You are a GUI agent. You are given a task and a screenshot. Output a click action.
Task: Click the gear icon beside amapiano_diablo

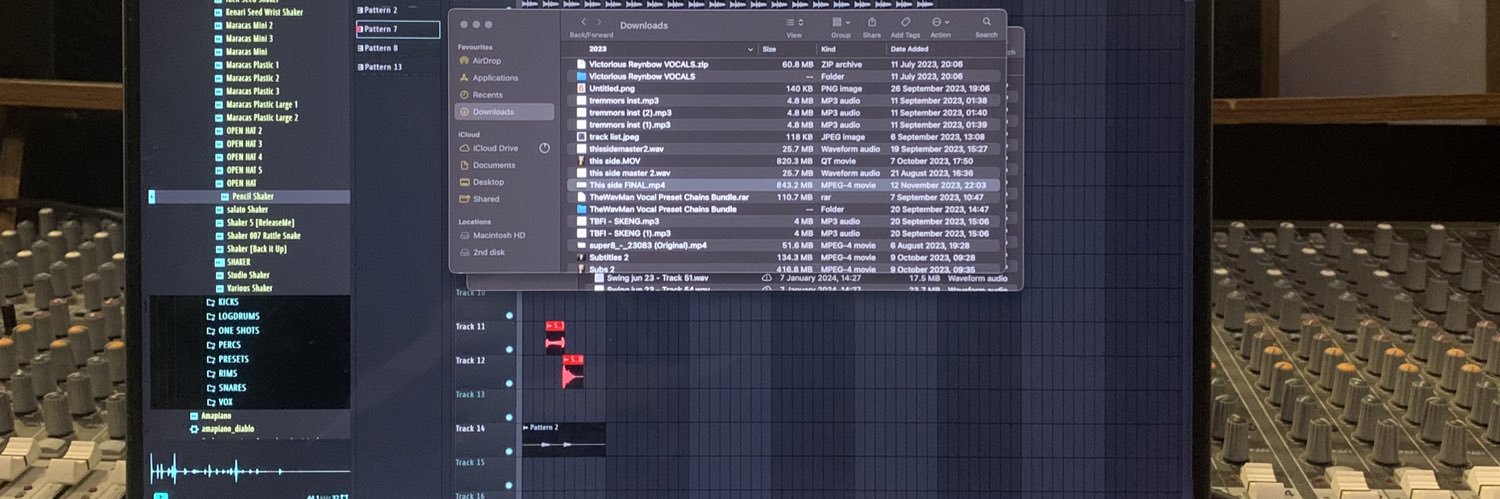tap(194, 429)
